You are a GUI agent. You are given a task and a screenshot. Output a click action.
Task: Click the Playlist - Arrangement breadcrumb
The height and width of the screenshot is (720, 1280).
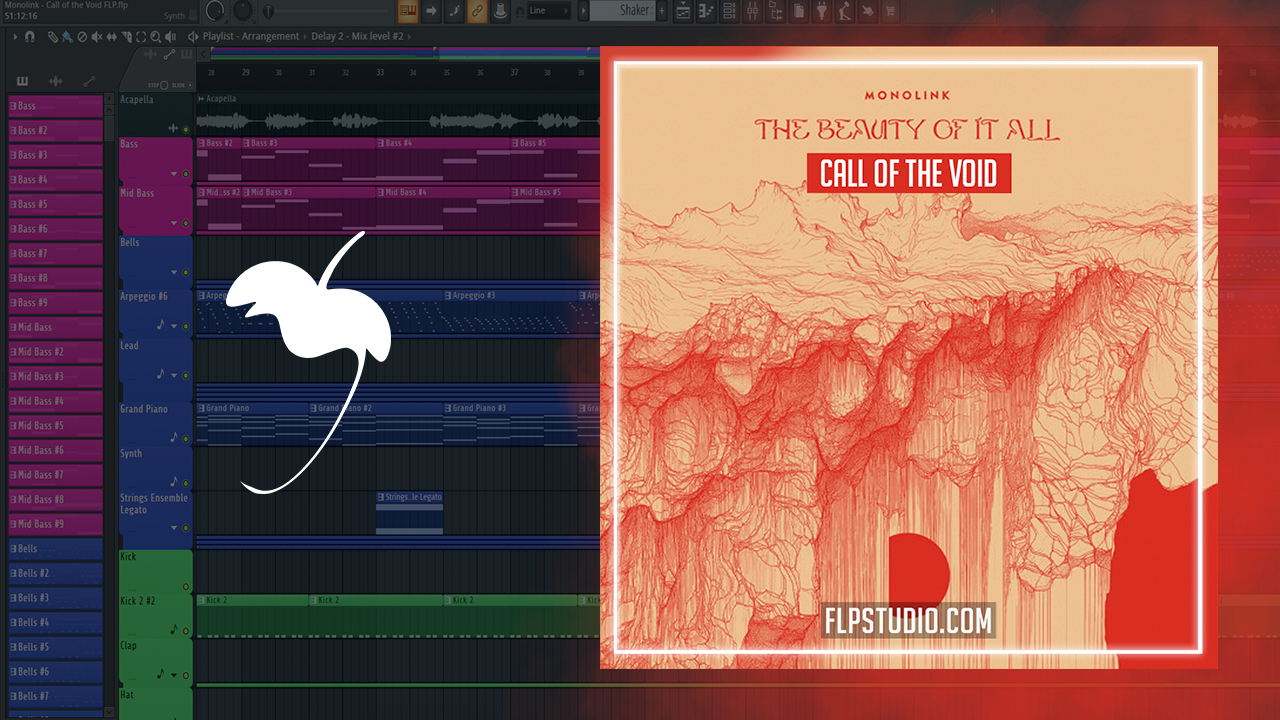250,37
